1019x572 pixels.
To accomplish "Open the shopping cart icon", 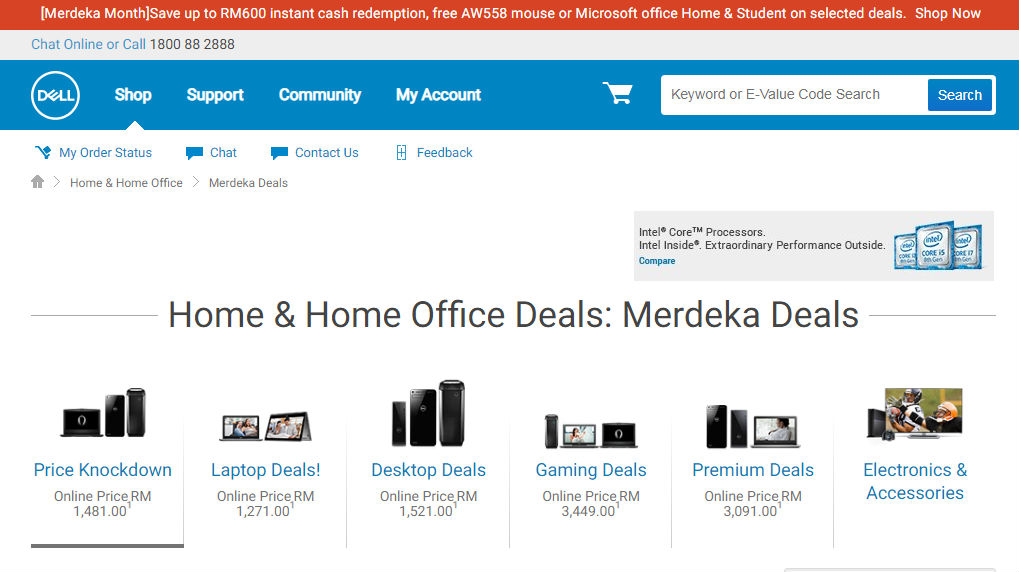I will (617, 94).
